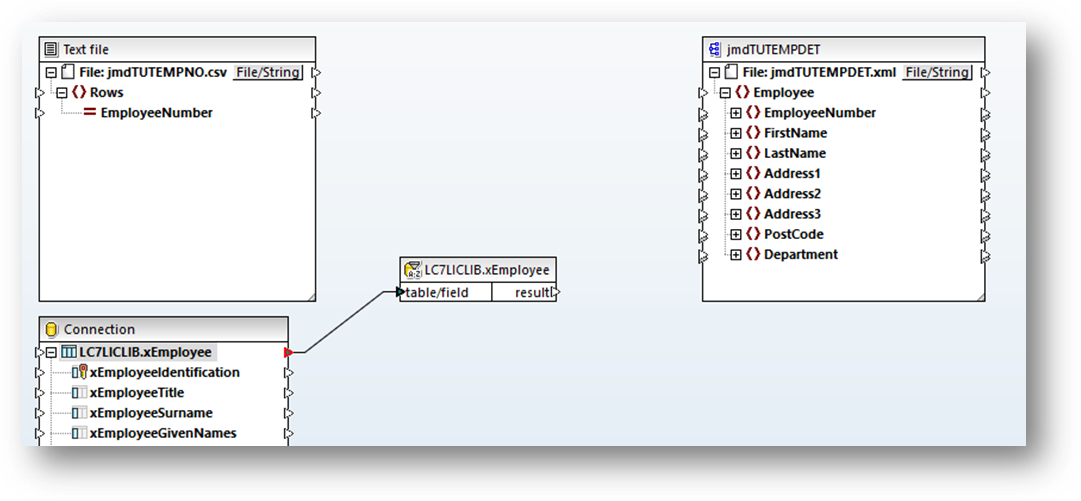Collapse the File: jmdTUTEMPDET.xml node
The width and height of the screenshot is (1081, 501).
(x=714, y=72)
